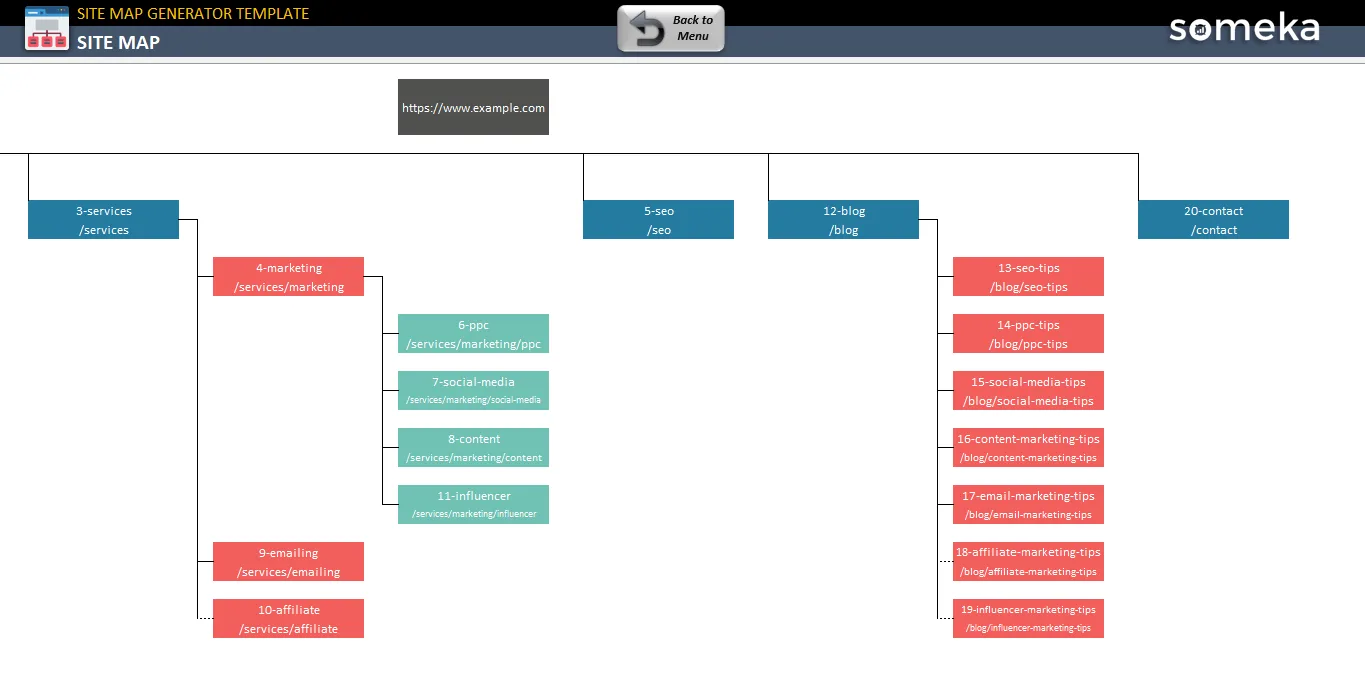This screenshot has height=700, width=1365.
Task: Select the 7-social-media node
Action: [473, 391]
